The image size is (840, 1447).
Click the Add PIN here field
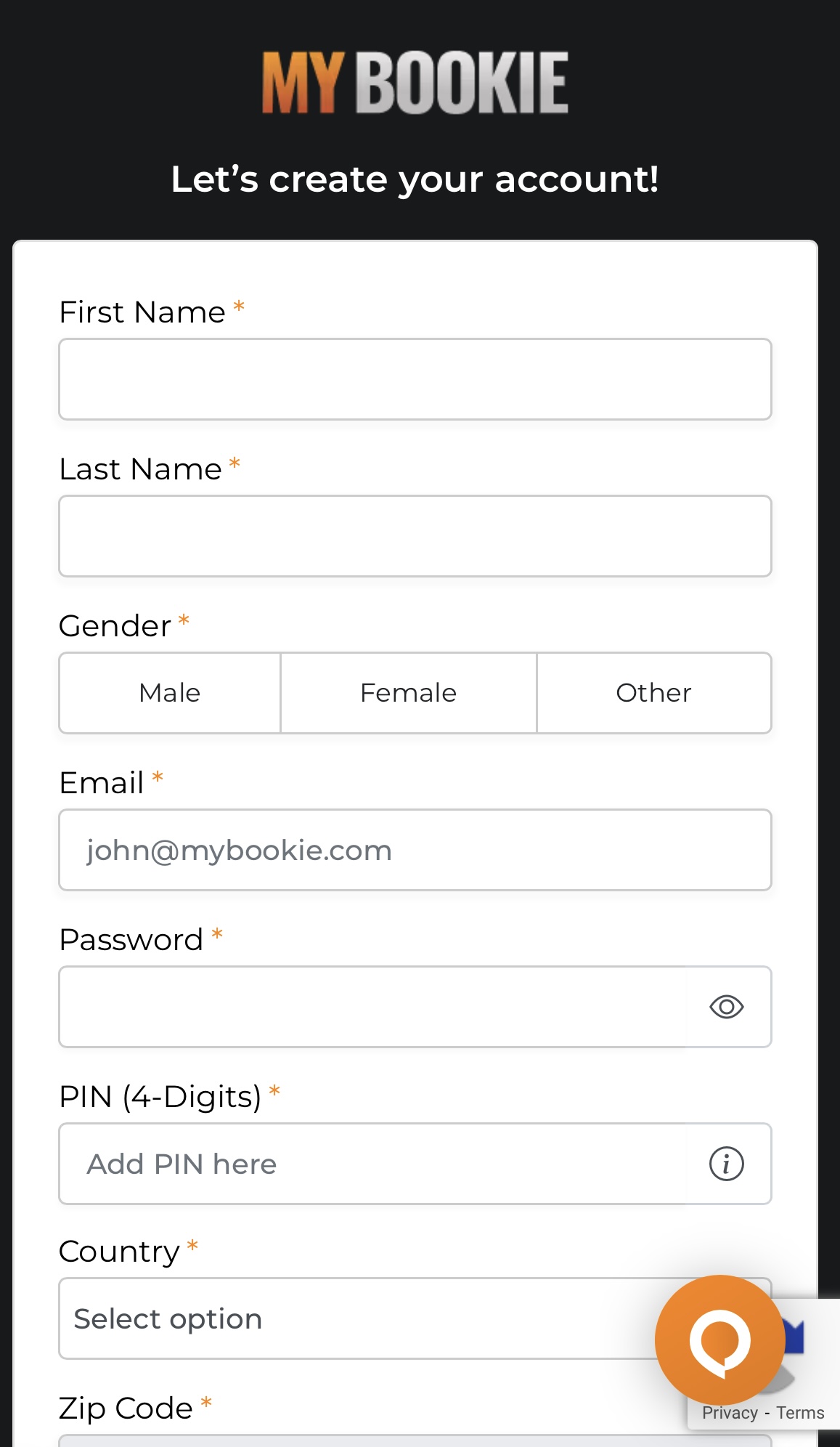click(x=372, y=1164)
